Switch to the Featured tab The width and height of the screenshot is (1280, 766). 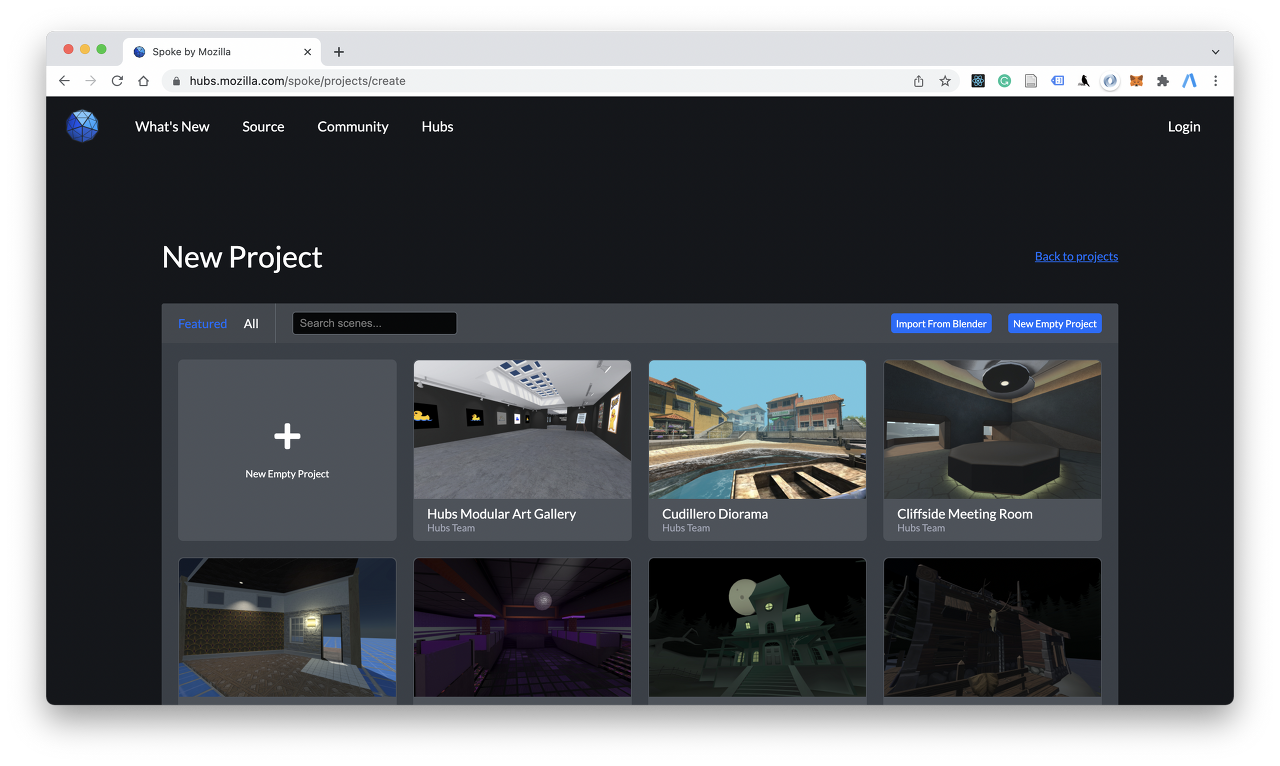(202, 323)
